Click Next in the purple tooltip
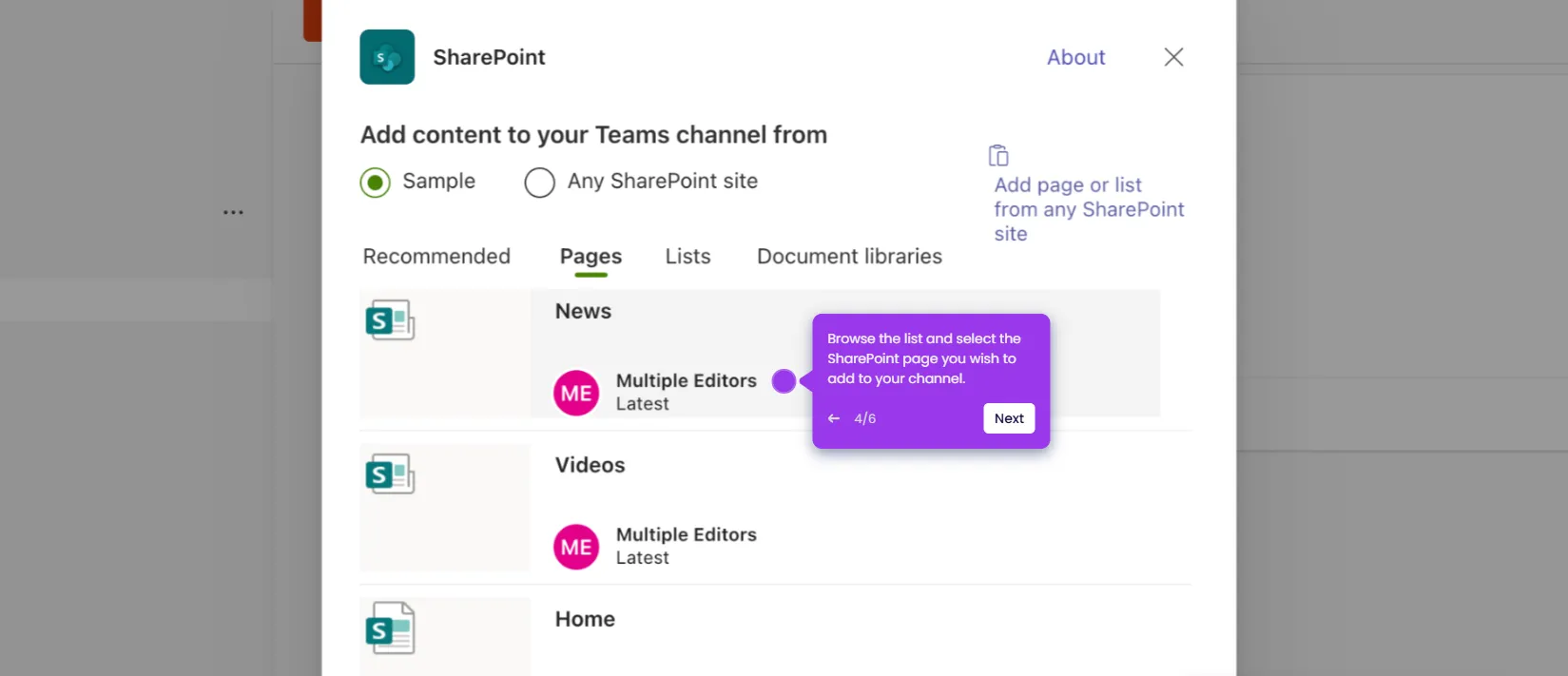 [1008, 418]
